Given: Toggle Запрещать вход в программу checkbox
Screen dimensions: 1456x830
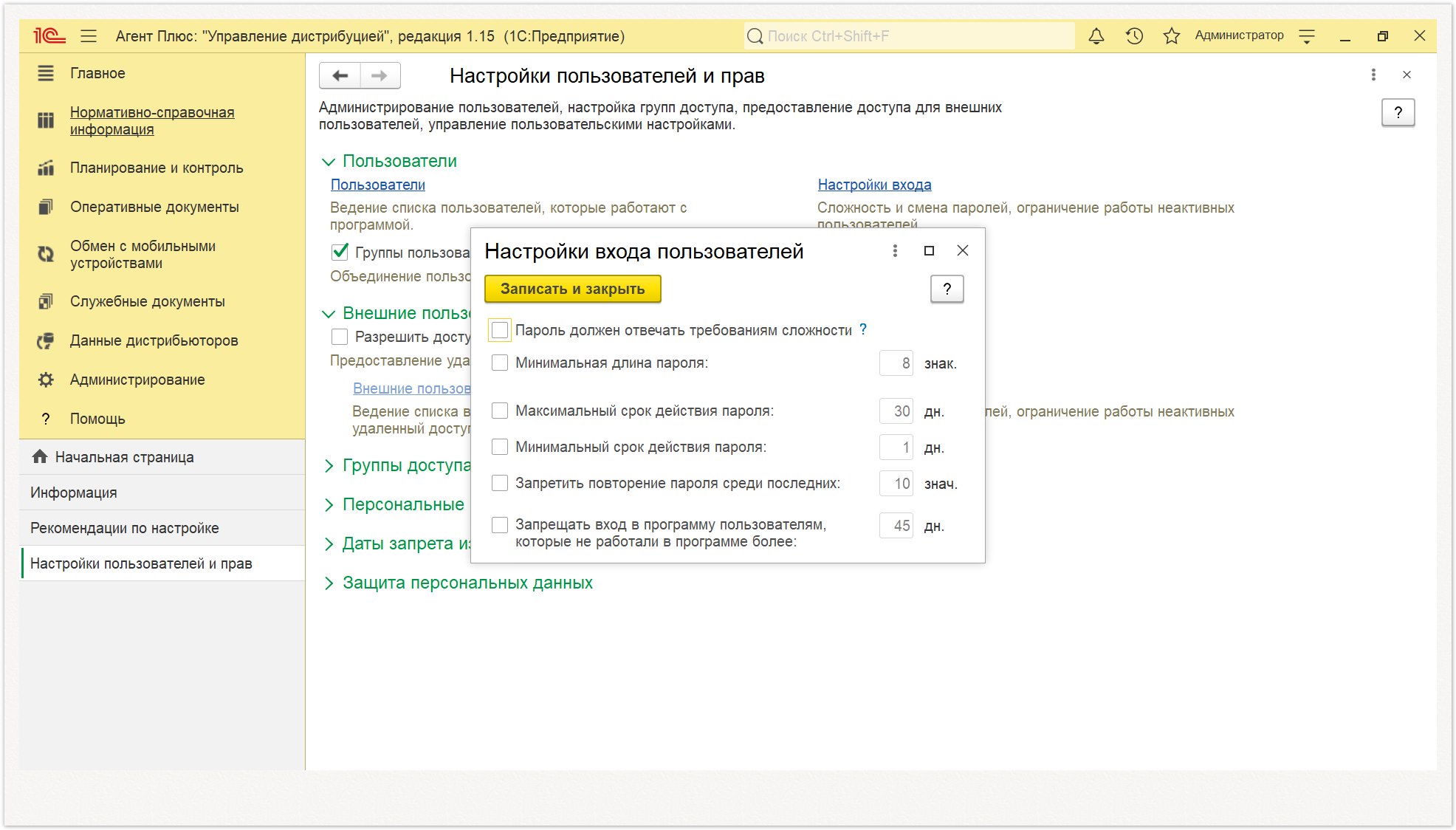Looking at the screenshot, I should click(x=500, y=525).
